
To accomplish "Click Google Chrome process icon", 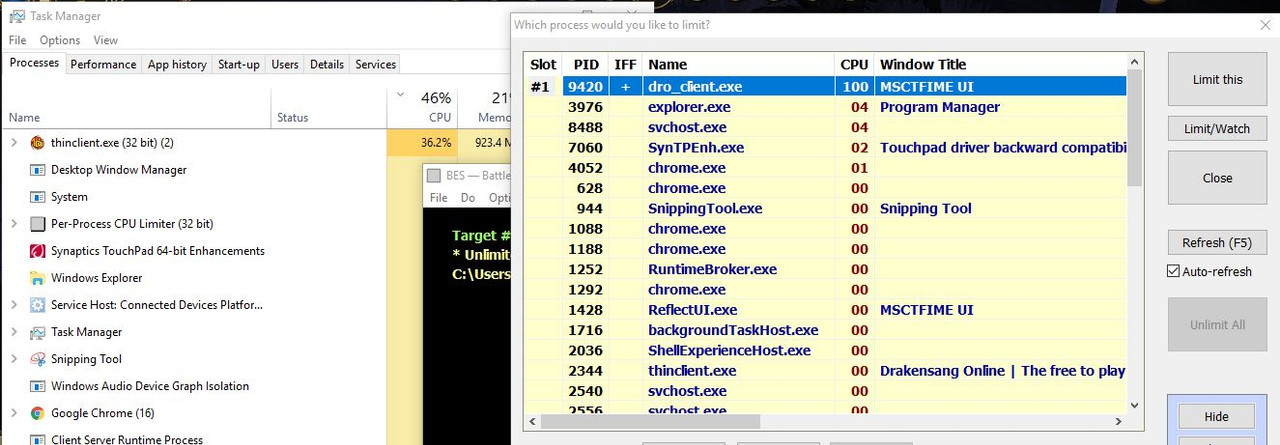I will pos(38,413).
